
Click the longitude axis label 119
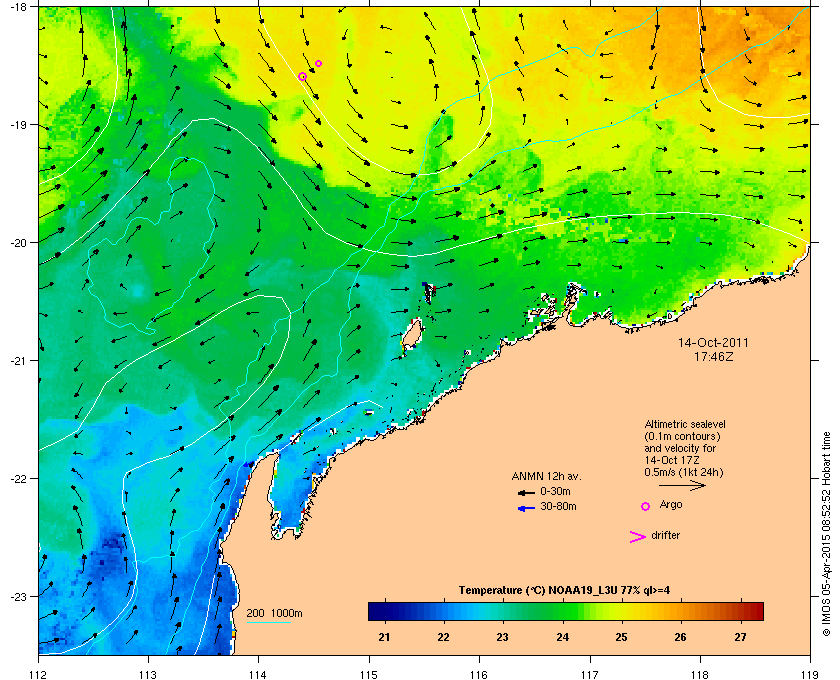coord(810,675)
